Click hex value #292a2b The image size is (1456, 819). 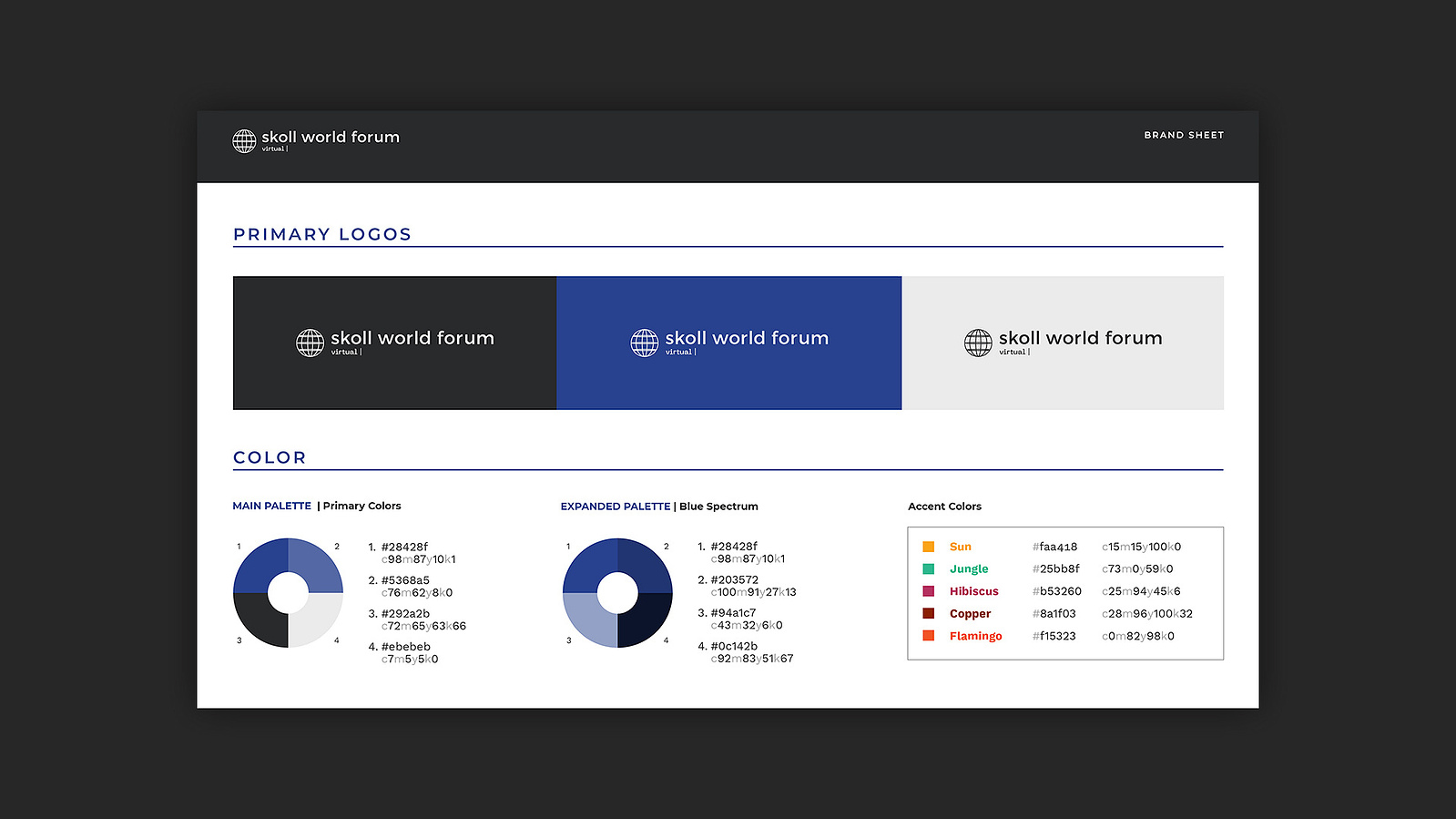click(x=405, y=614)
